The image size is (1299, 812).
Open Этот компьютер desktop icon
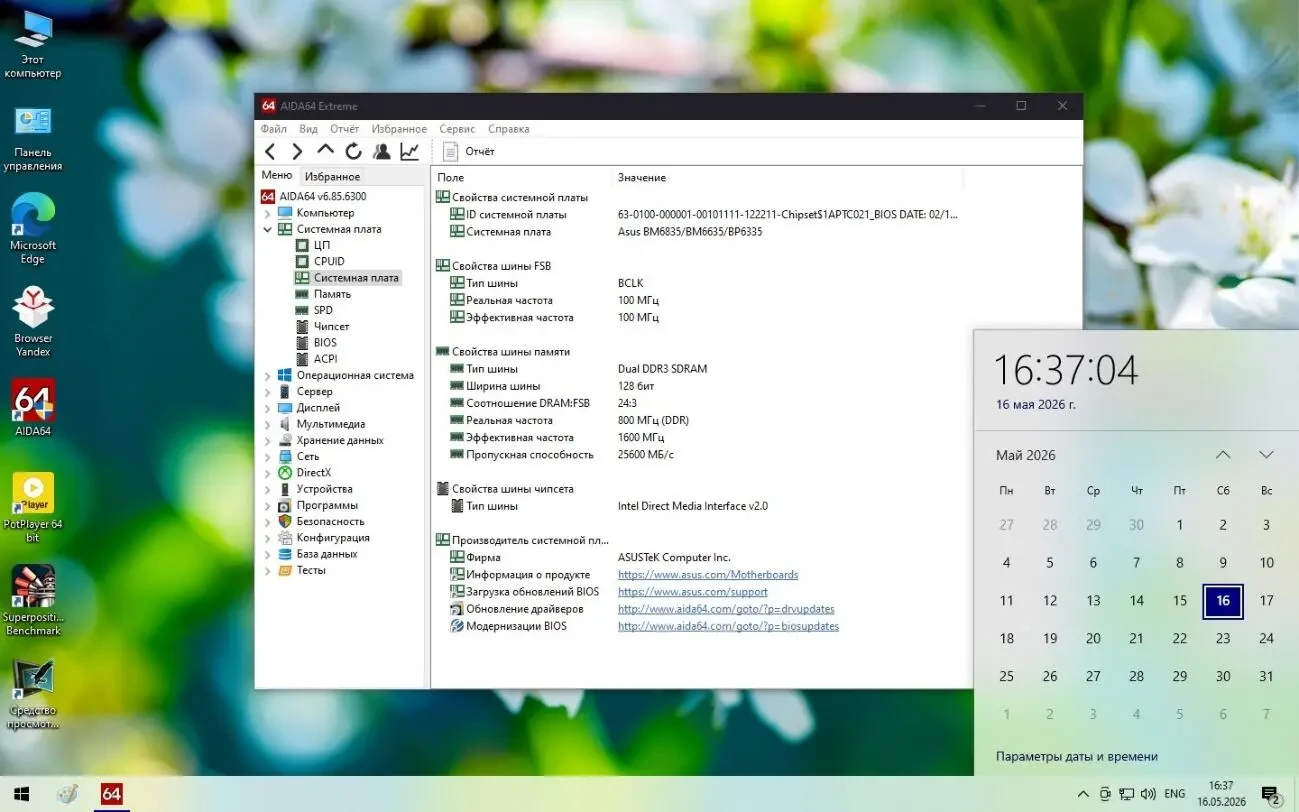click(x=33, y=45)
